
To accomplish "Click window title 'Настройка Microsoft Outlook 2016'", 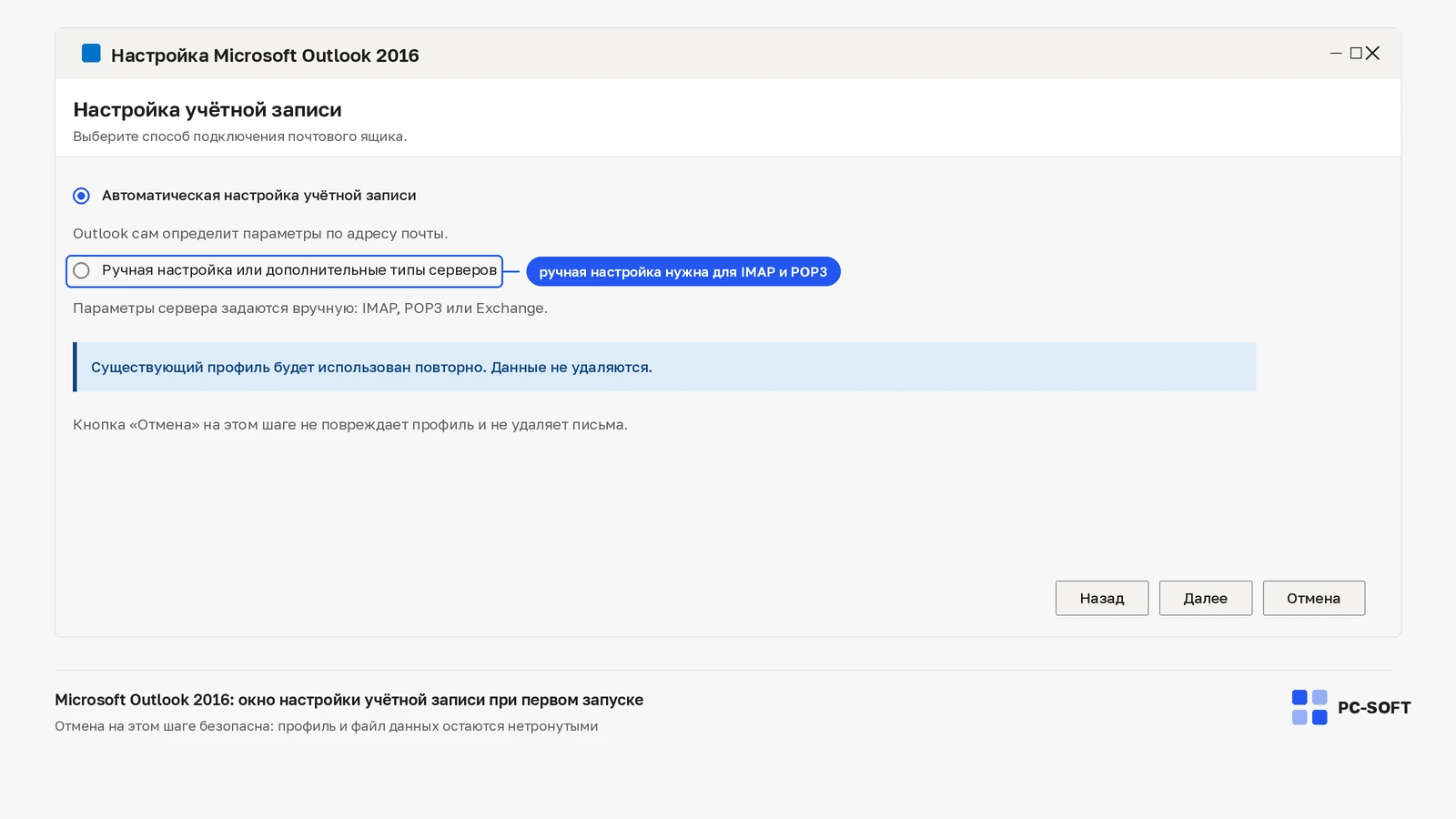I will (x=265, y=56).
